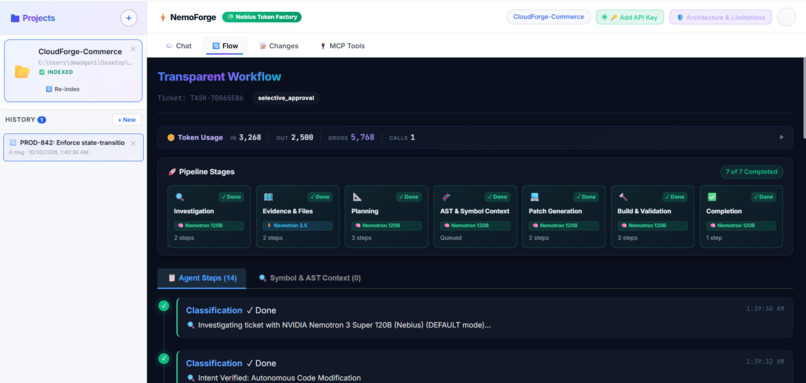Click the gross token count 5,768
The width and height of the screenshot is (806, 383).
click(362, 137)
